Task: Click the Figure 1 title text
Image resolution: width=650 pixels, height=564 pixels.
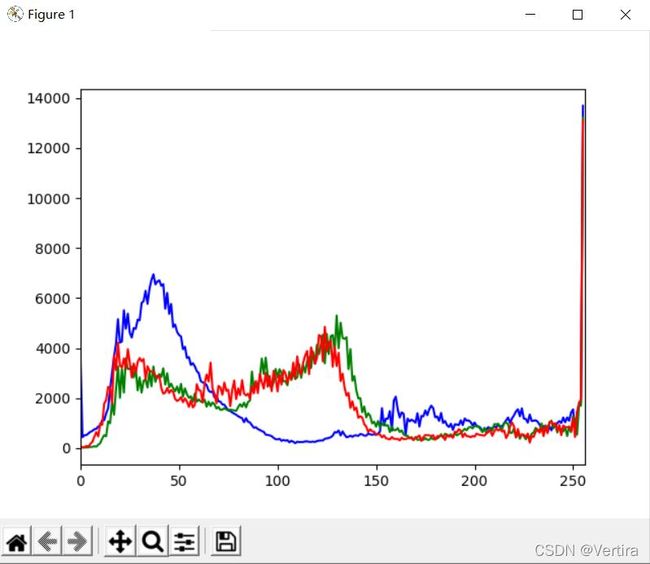Action: click(x=51, y=15)
